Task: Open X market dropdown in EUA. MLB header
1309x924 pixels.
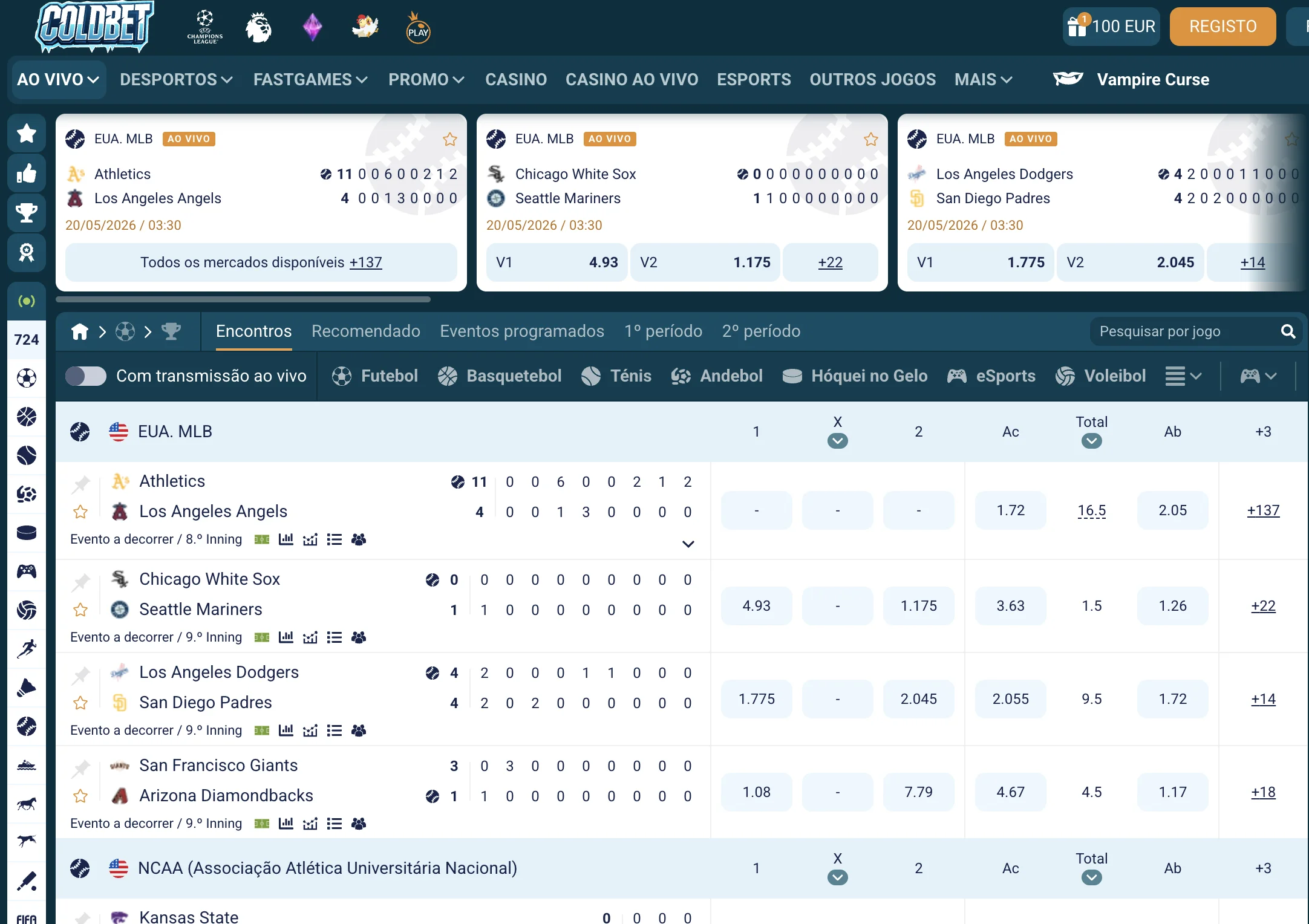Action: pos(837,441)
